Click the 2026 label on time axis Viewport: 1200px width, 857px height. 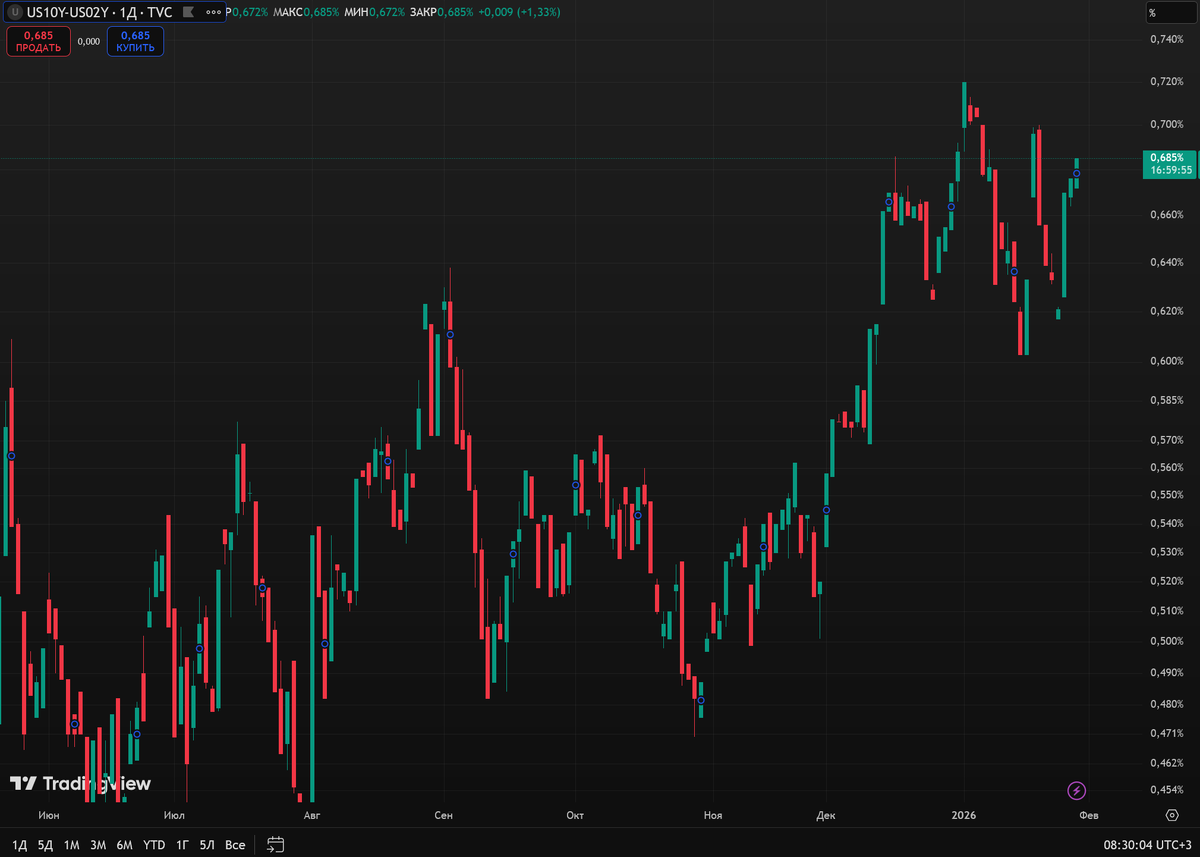tap(964, 815)
